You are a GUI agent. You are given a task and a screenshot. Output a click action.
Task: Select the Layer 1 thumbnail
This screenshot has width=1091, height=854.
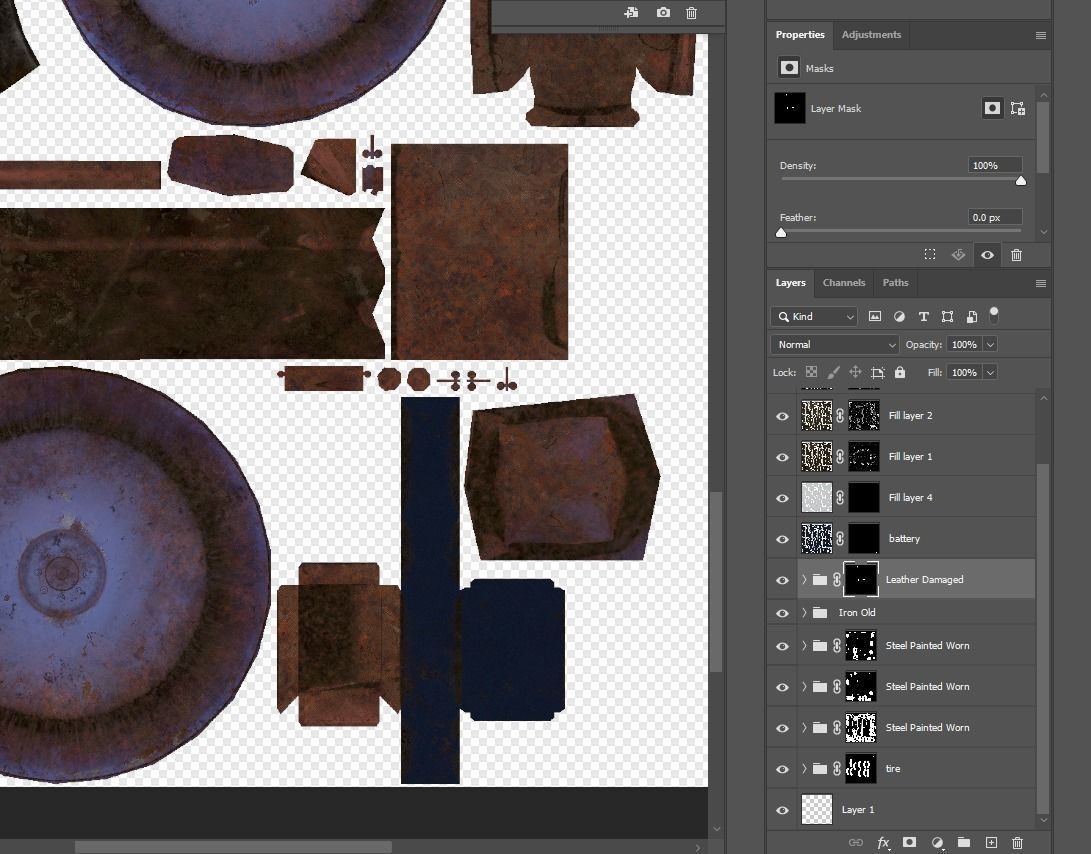[817, 809]
